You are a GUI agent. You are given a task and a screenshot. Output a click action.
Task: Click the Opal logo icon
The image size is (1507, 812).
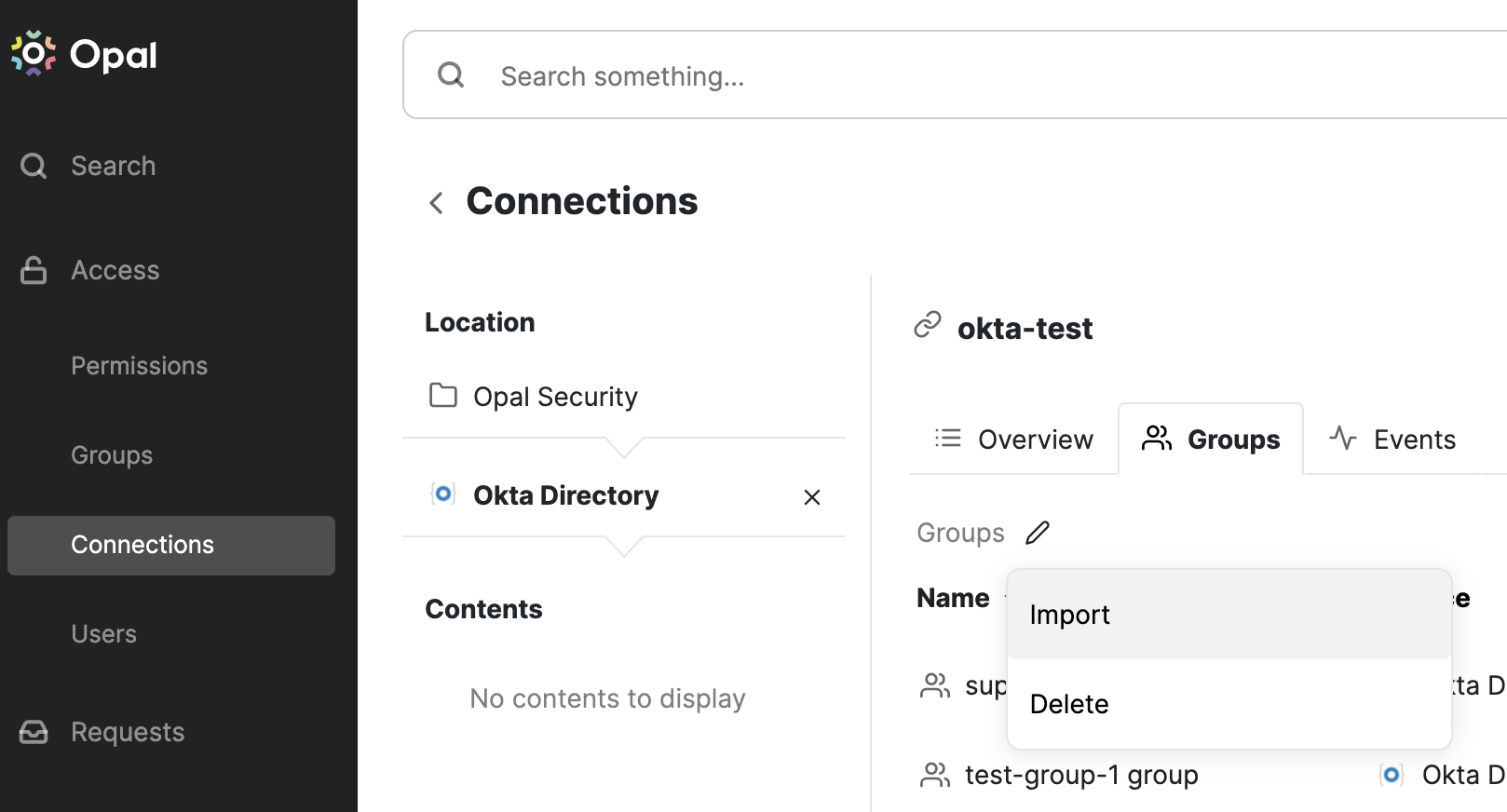34,54
